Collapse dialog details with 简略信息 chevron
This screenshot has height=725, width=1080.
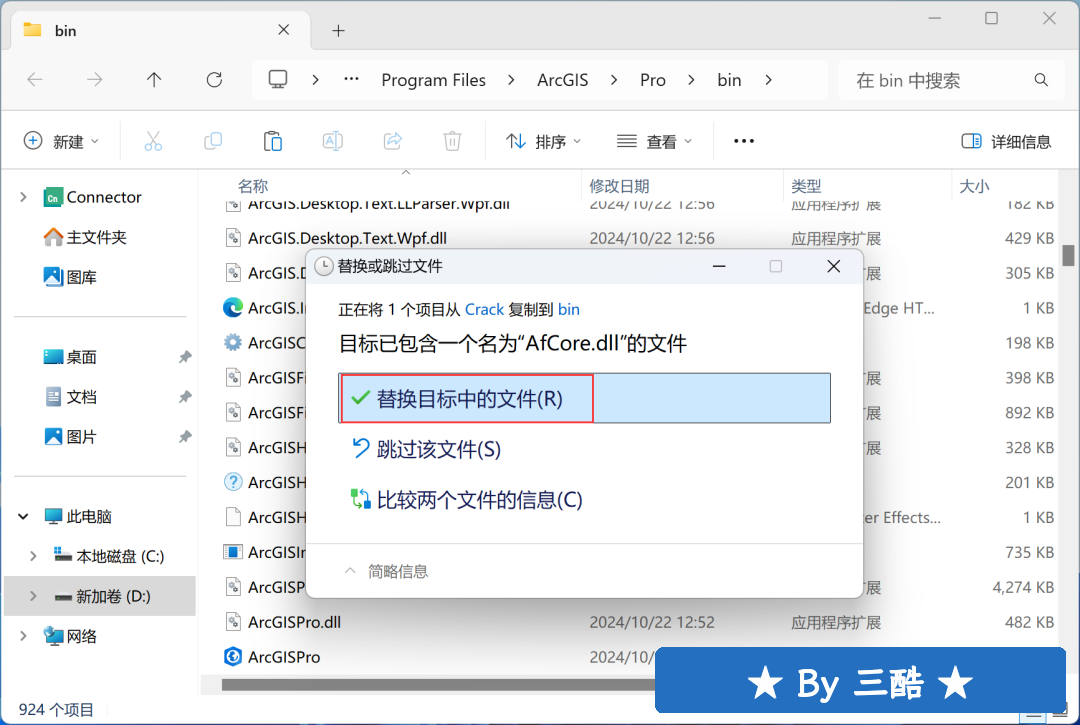[350, 571]
